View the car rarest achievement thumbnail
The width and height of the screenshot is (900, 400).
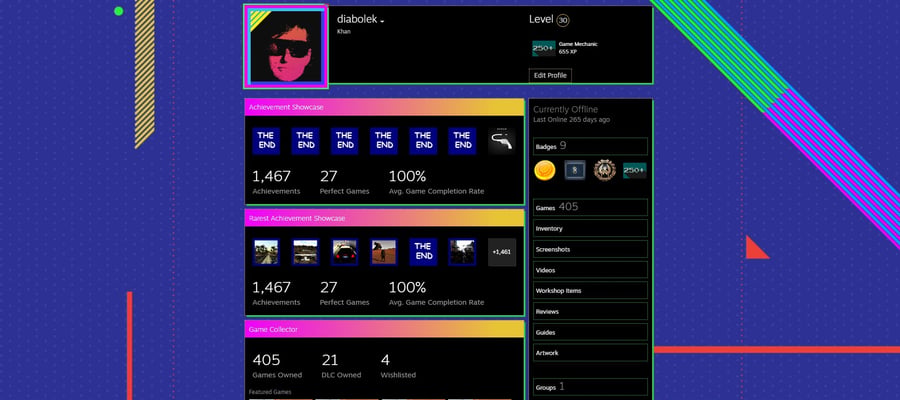tap(345, 252)
